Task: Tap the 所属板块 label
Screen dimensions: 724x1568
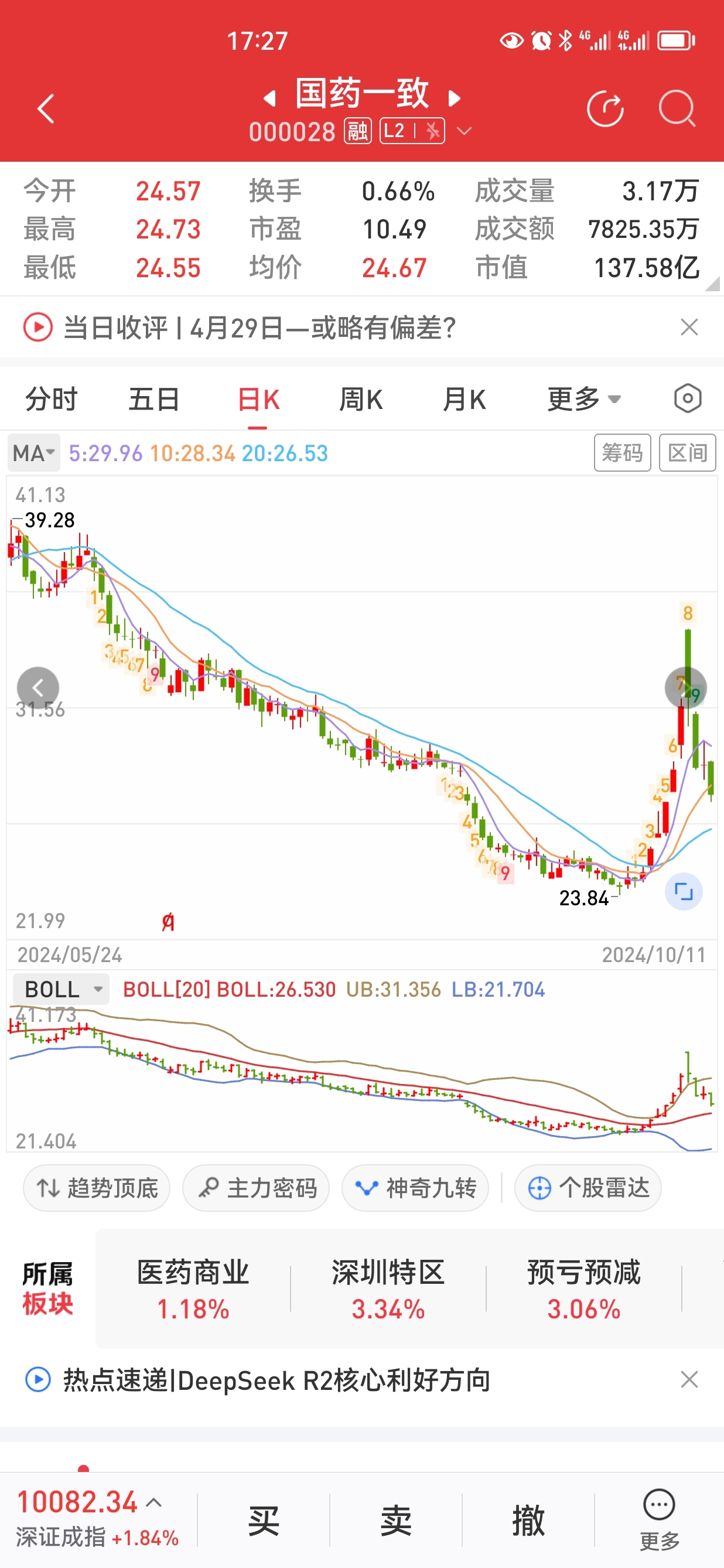Action: tap(47, 1289)
